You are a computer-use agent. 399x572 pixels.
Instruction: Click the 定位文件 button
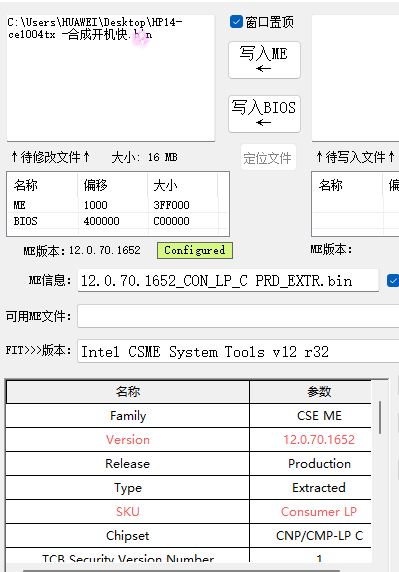[268, 158]
